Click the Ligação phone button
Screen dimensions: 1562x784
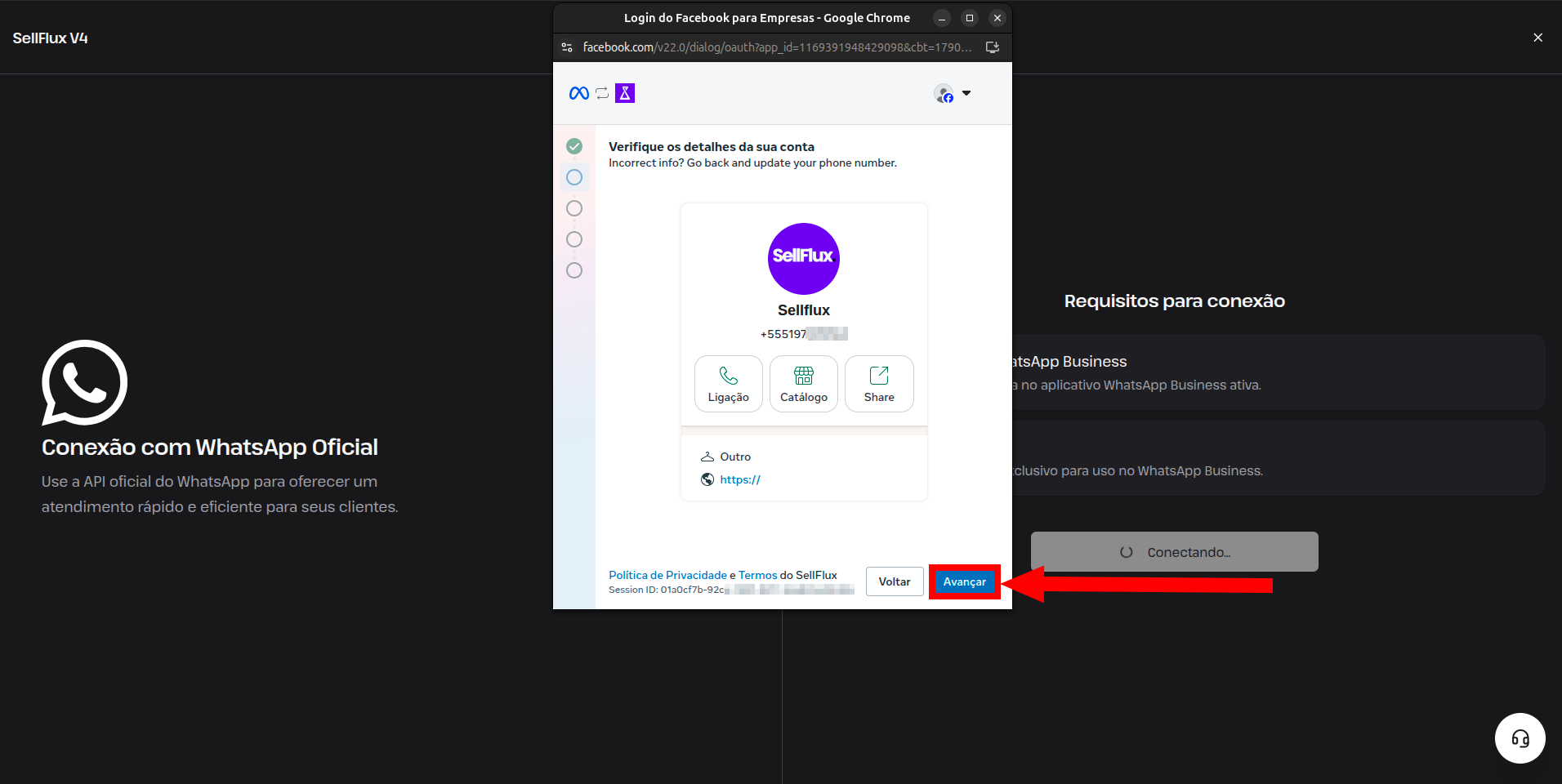pos(729,384)
